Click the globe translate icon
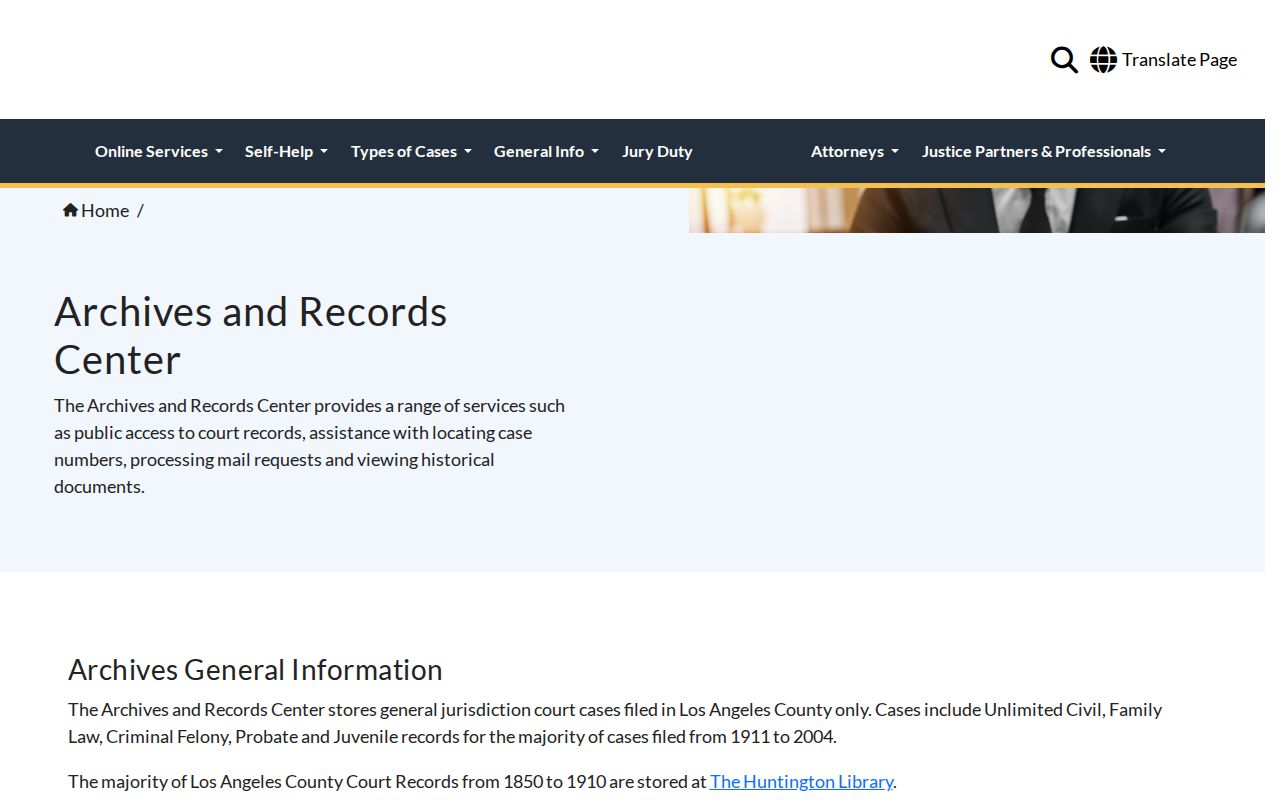1280x800 pixels. 1103,60
